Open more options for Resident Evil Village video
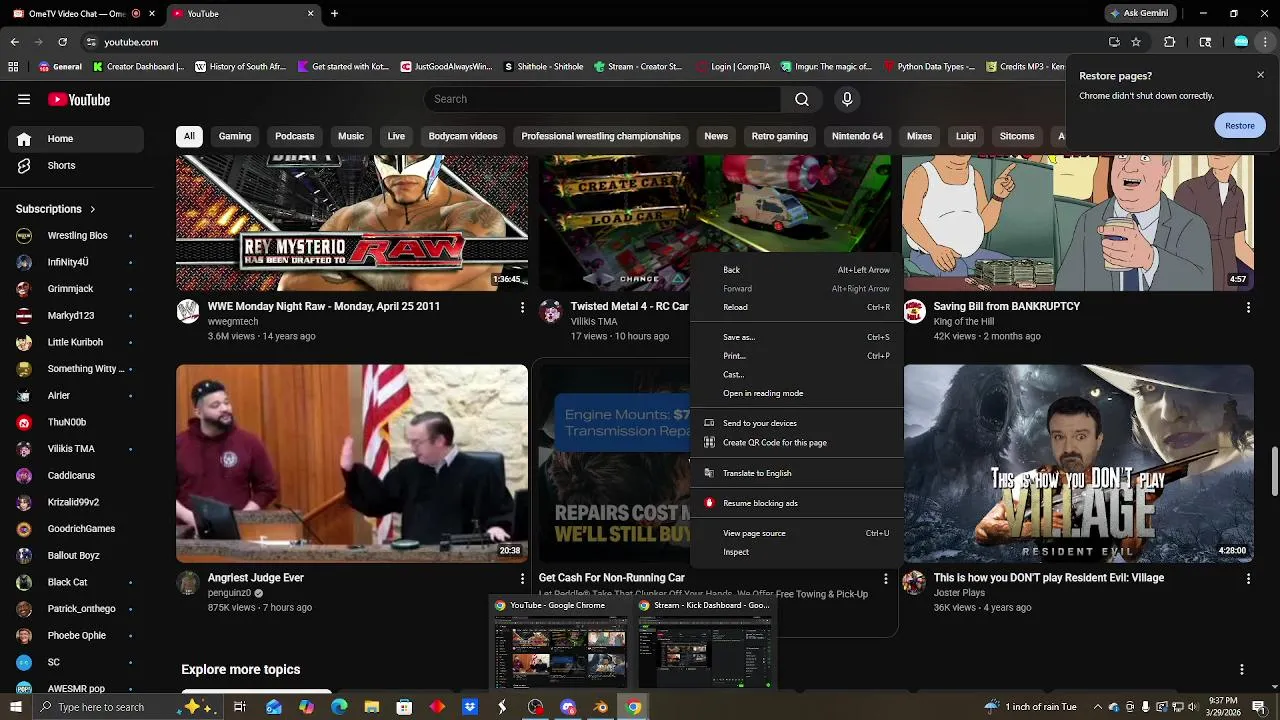This screenshot has width=1280, height=720. point(1248,579)
